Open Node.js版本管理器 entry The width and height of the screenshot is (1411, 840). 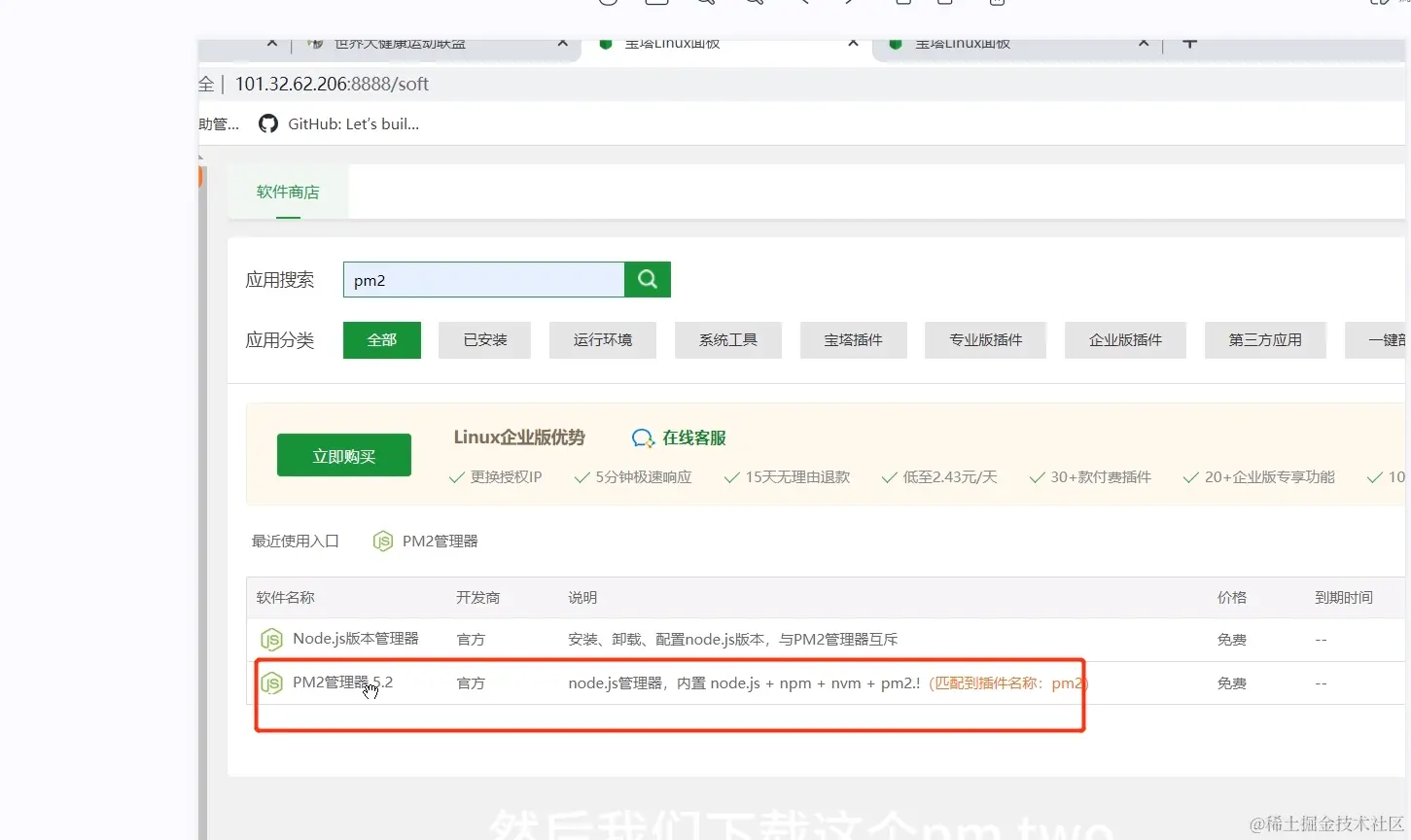click(x=356, y=639)
